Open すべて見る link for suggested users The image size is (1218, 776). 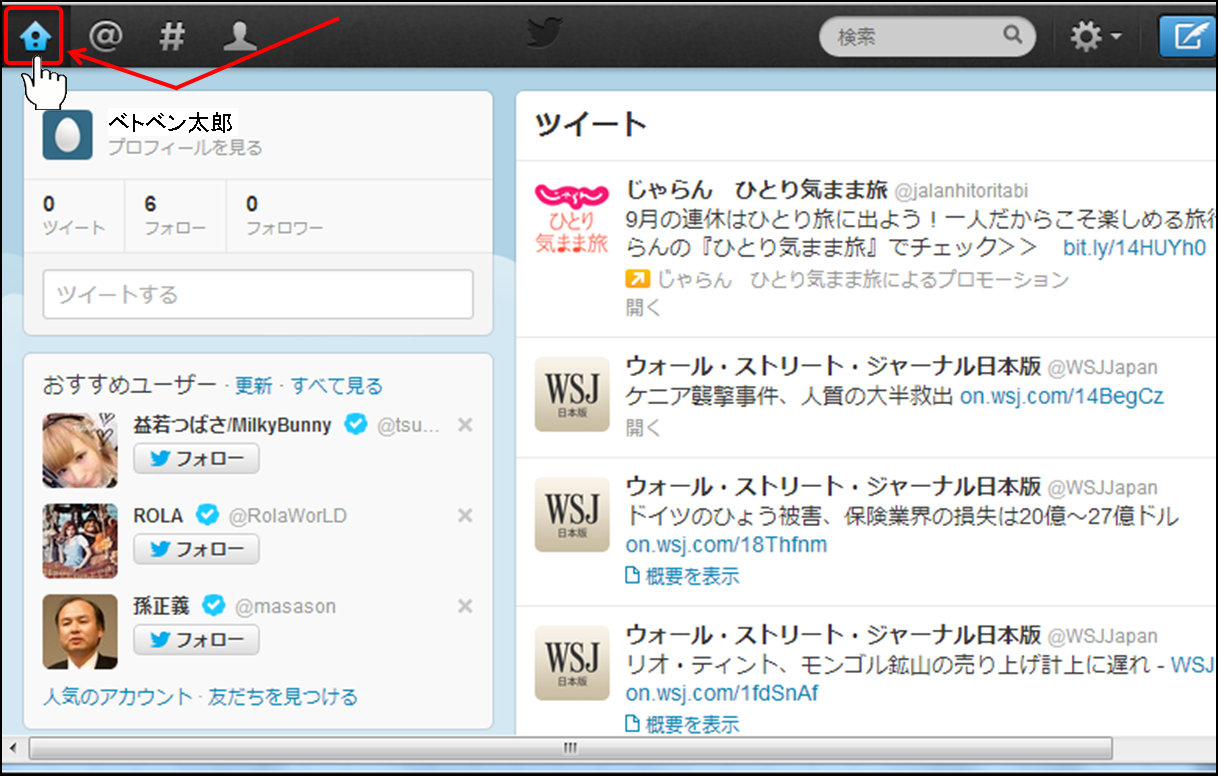(337, 386)
